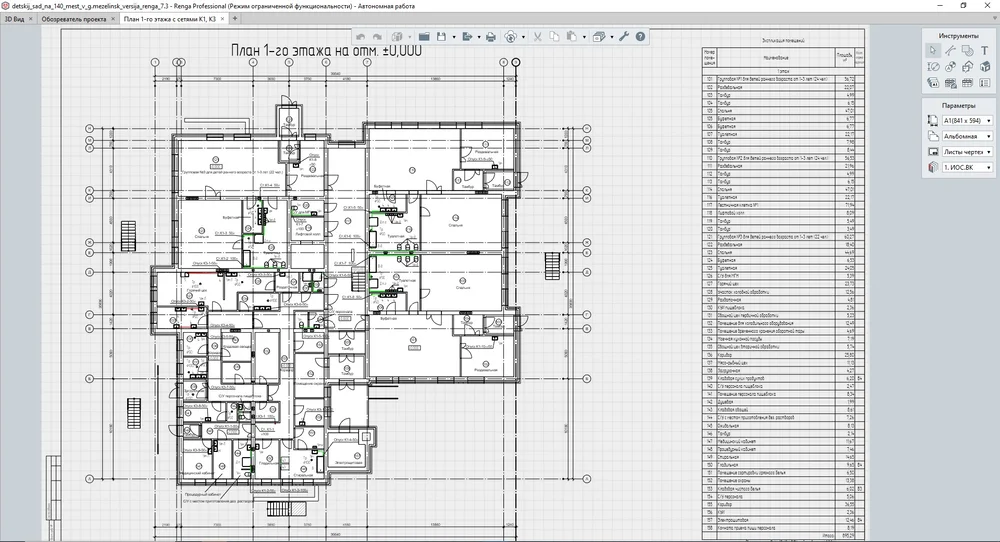The height and width of the screenshot is (542, 1000).
Task: Select the arrow selection tool in Инструменты
Action: click(x=933, y=50)
